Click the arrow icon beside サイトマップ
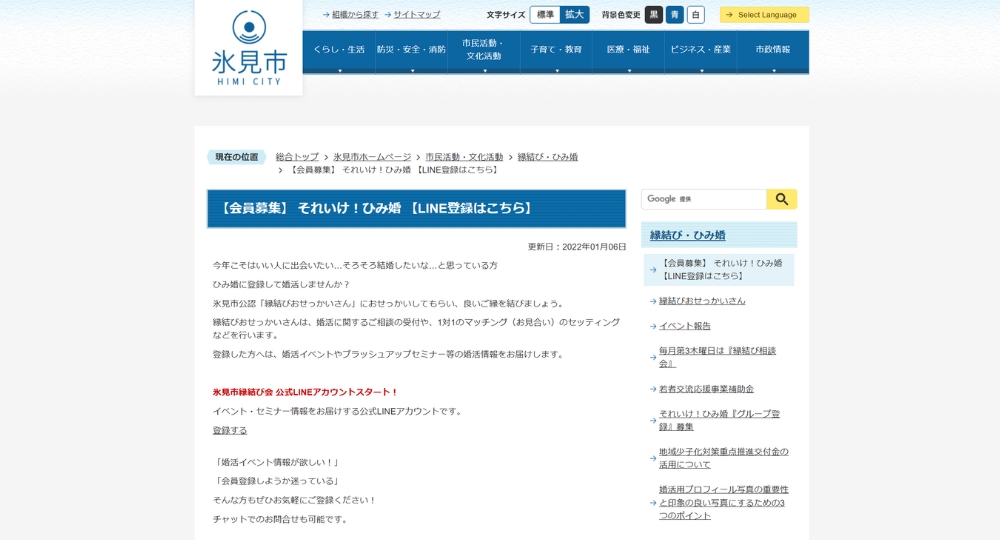Image resolution: width=1000 pixels, height=540 pixels. [388, 15]
